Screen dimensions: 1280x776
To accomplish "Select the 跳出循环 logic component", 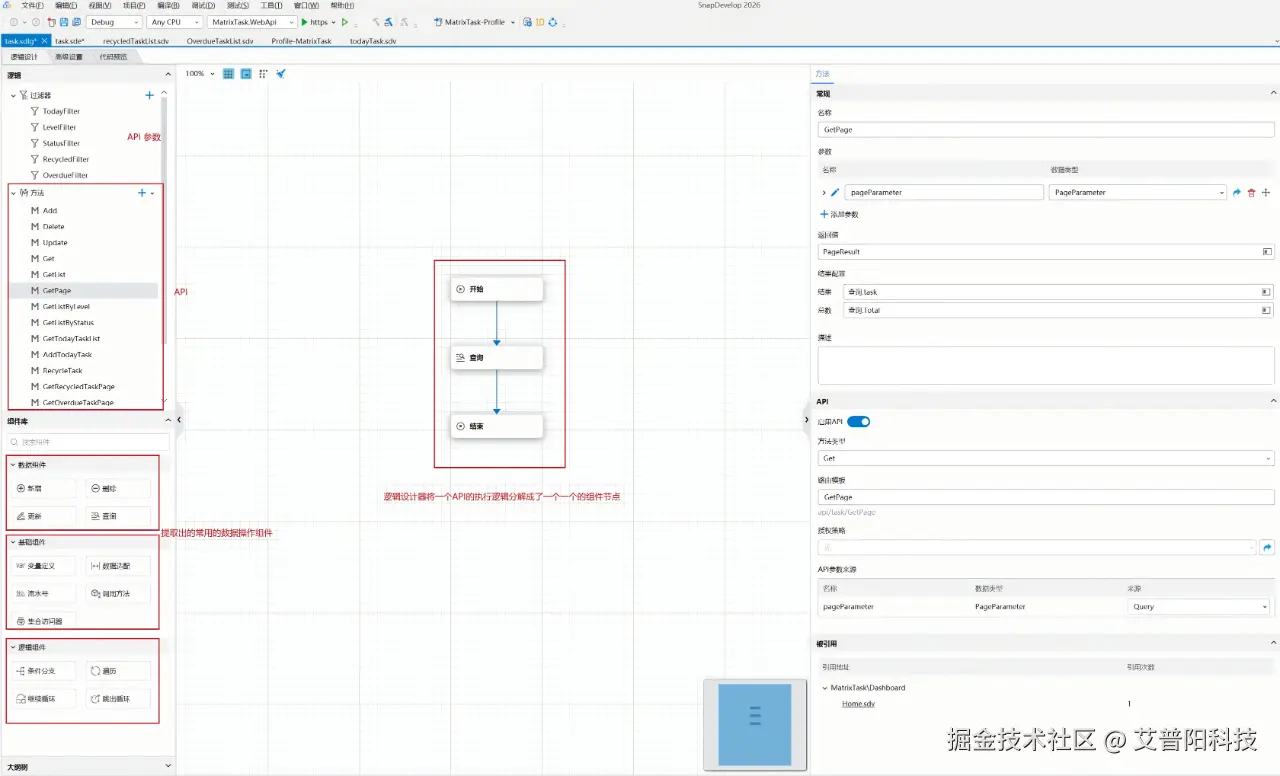I will (119, 699).
